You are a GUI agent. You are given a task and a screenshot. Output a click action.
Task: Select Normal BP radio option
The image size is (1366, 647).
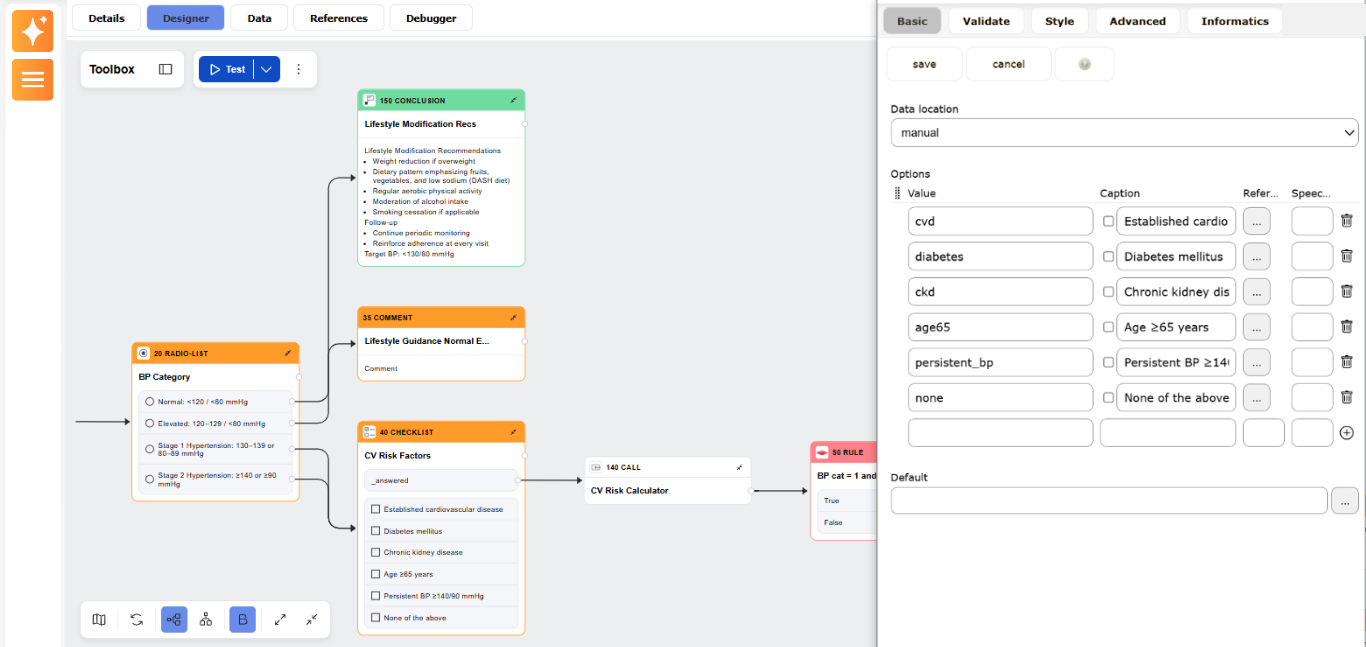pos(150,401)
